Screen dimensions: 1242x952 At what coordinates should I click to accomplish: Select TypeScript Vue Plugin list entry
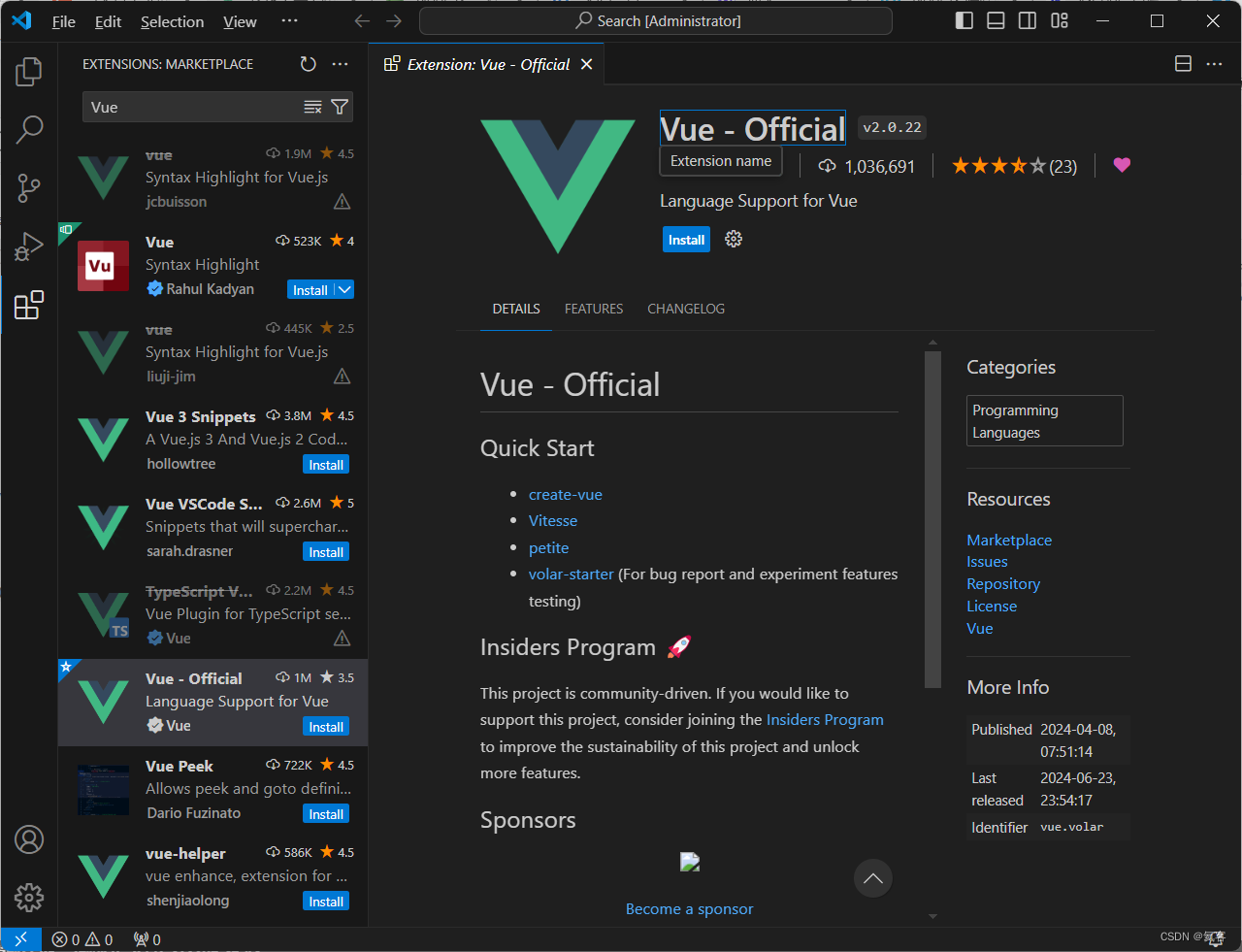click(x=213, y=615)
